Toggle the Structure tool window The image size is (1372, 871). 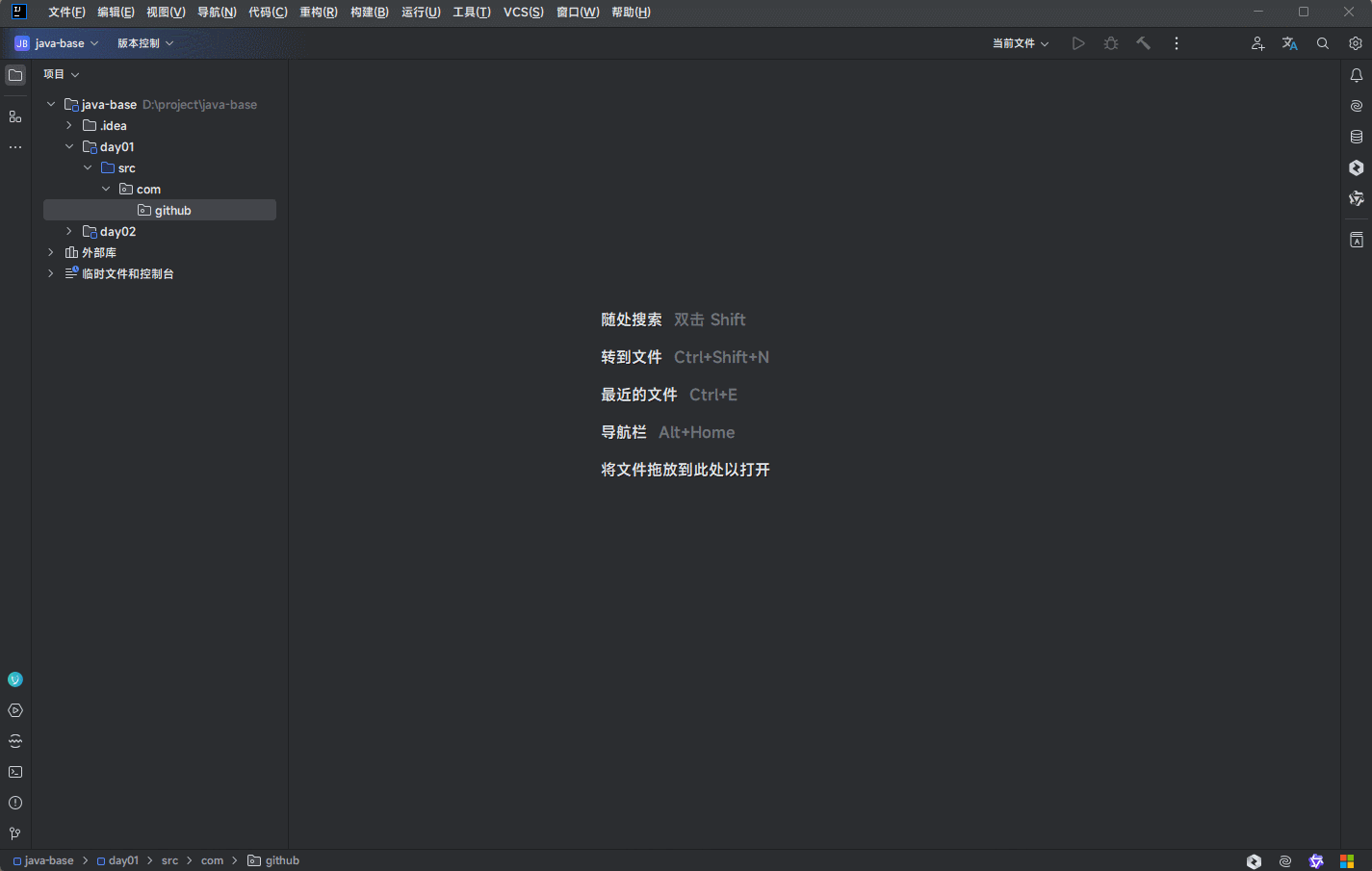pos(15,116)
